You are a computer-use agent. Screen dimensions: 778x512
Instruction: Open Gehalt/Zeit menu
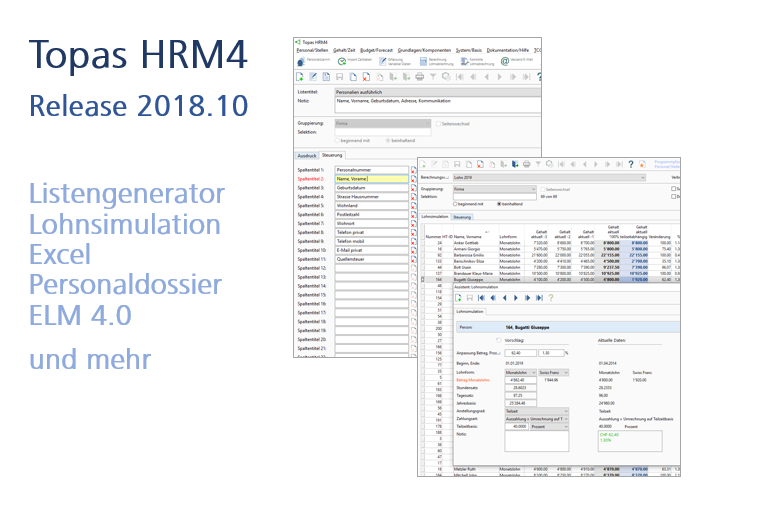pos(344,50)
